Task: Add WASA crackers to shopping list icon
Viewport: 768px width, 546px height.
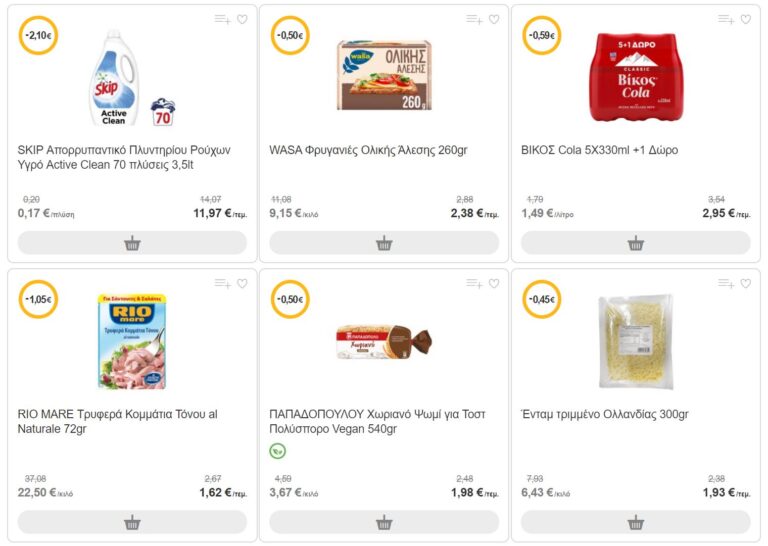Action: 474,20
